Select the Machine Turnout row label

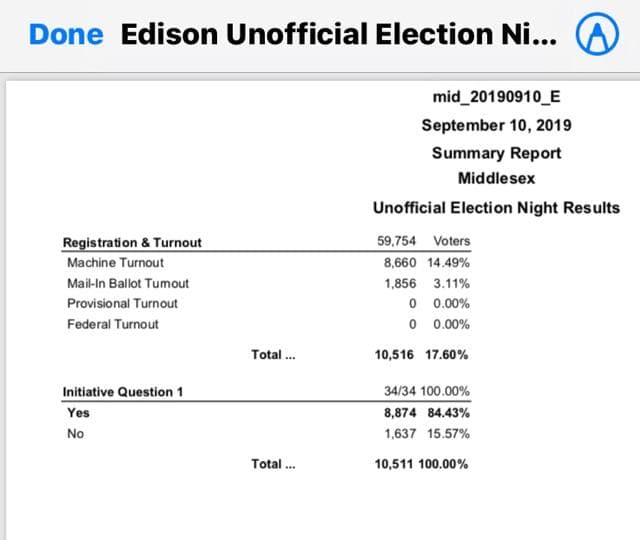[x=115, y=262]
